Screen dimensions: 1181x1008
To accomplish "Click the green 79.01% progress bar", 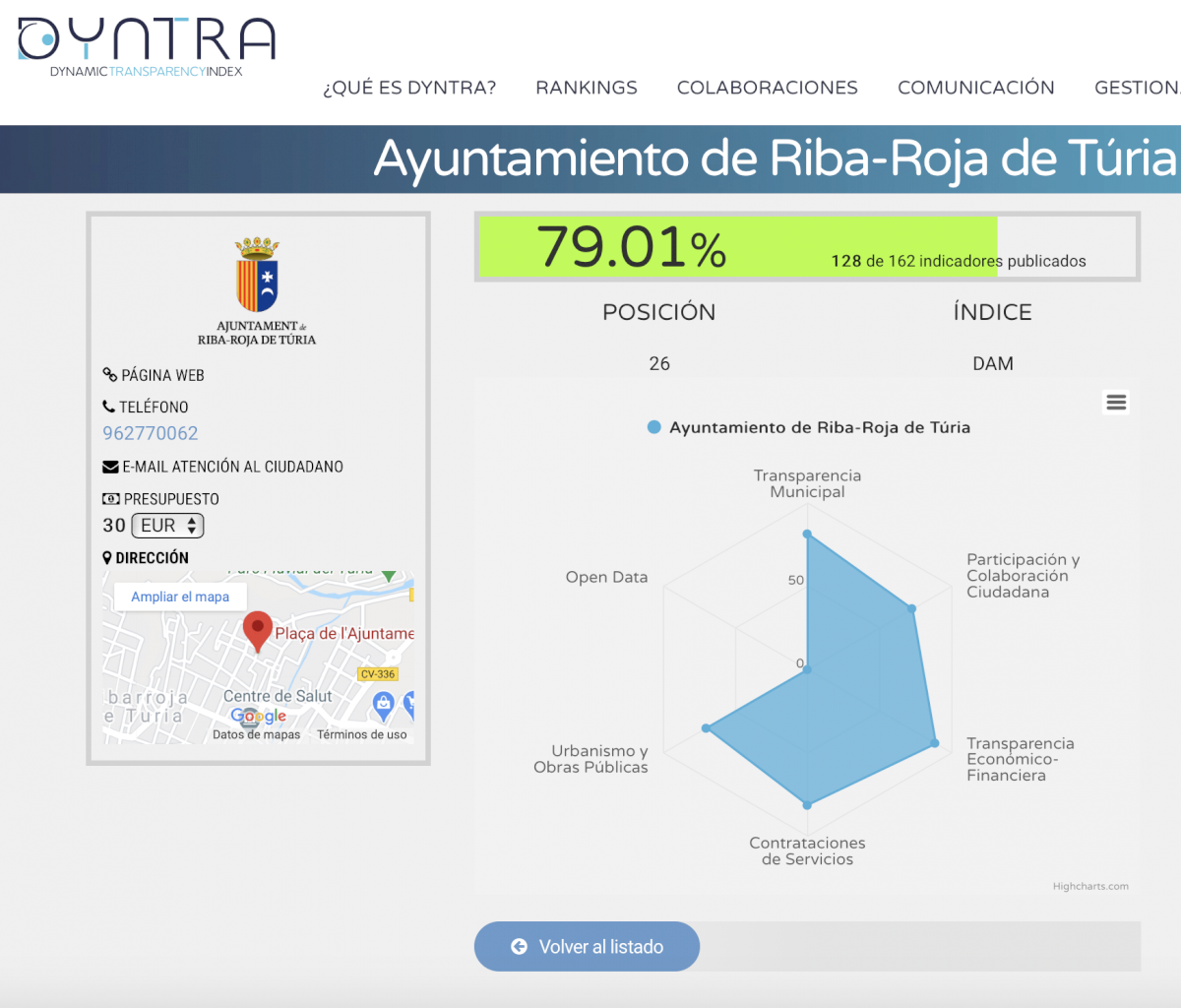I will (737, 246).
